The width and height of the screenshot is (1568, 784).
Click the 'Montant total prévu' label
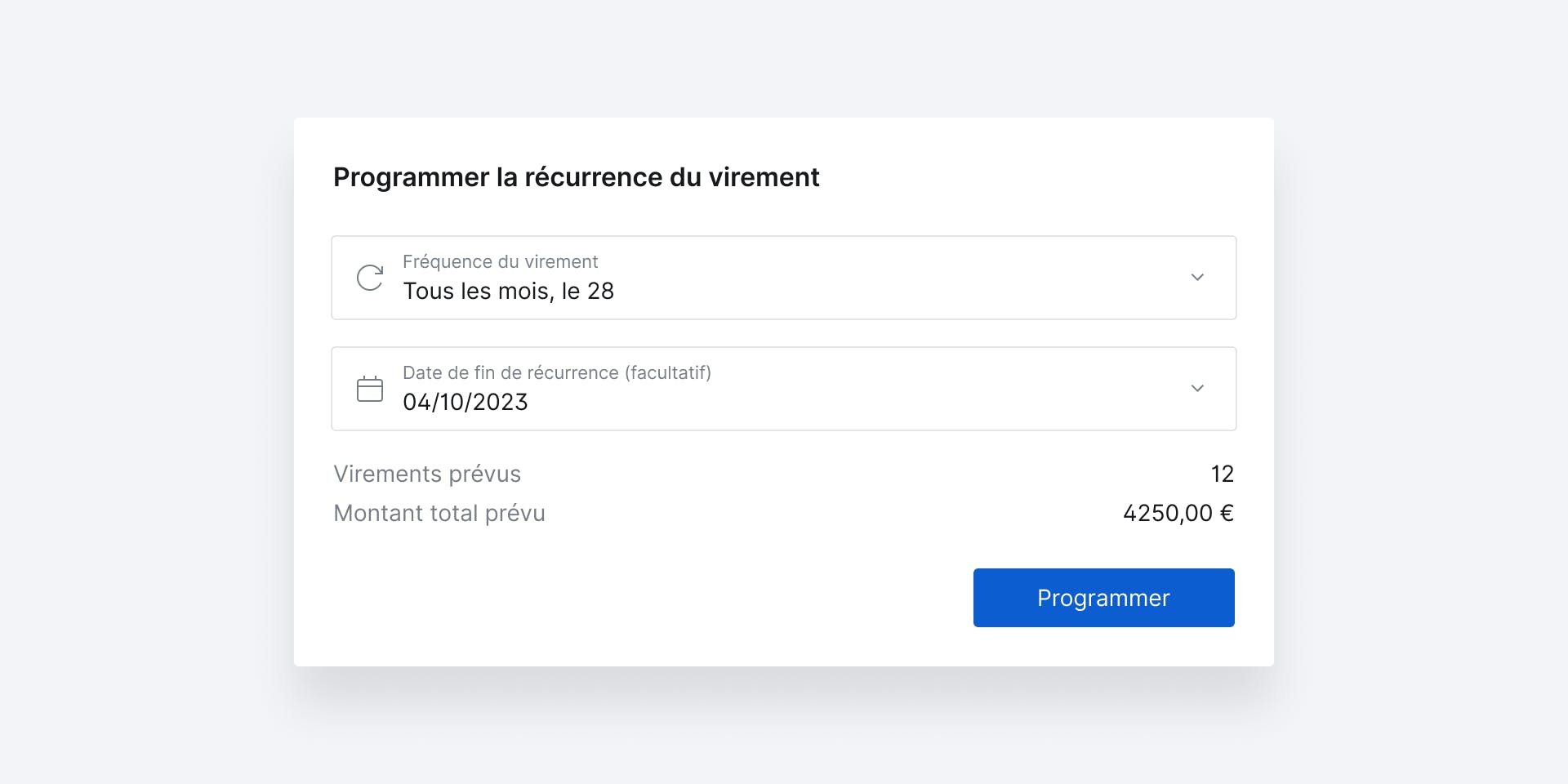click(x=439, y=514)
